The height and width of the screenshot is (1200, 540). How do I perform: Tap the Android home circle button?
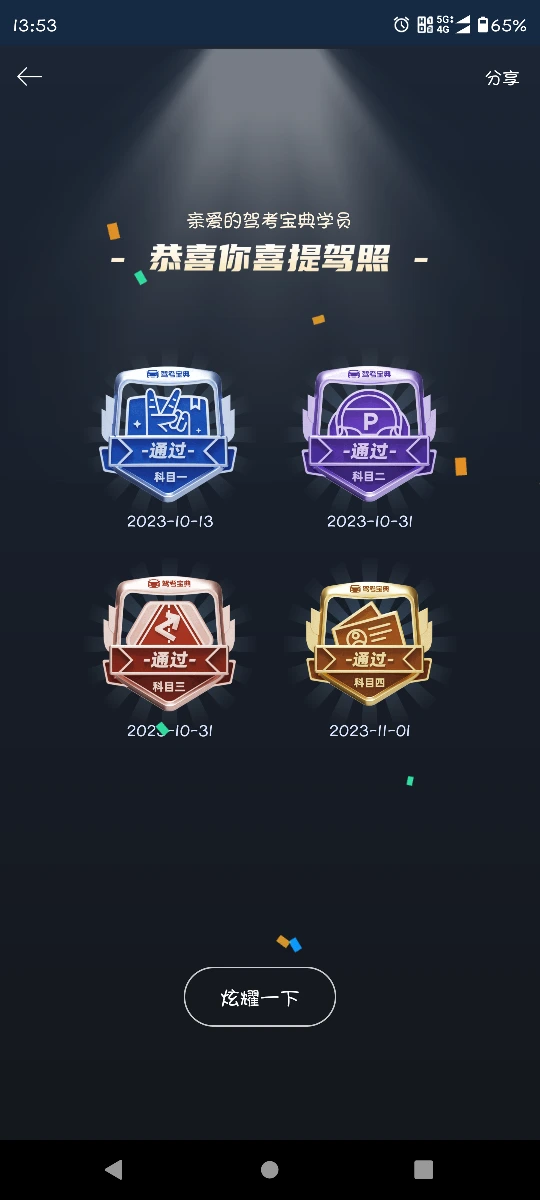pos(270,1169)
